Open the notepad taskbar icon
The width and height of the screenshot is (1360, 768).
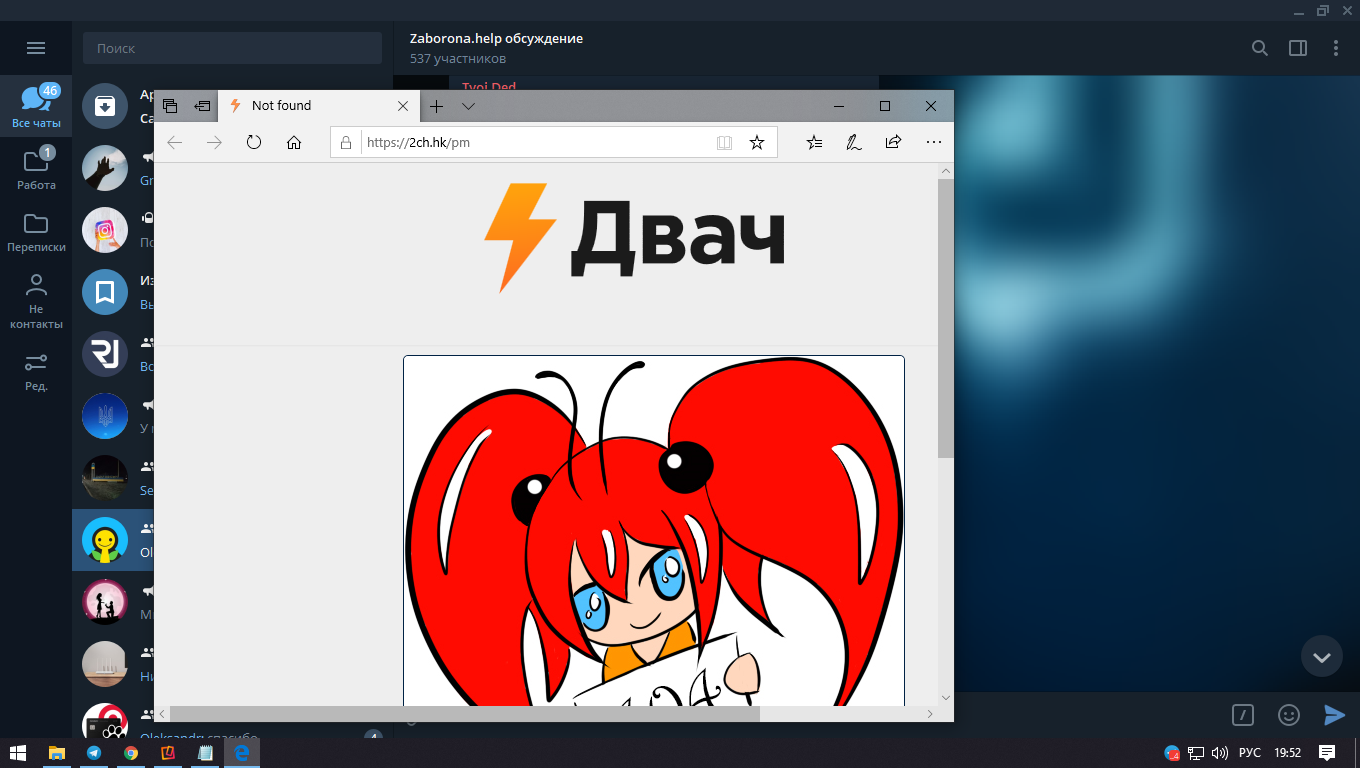point(205,753)
